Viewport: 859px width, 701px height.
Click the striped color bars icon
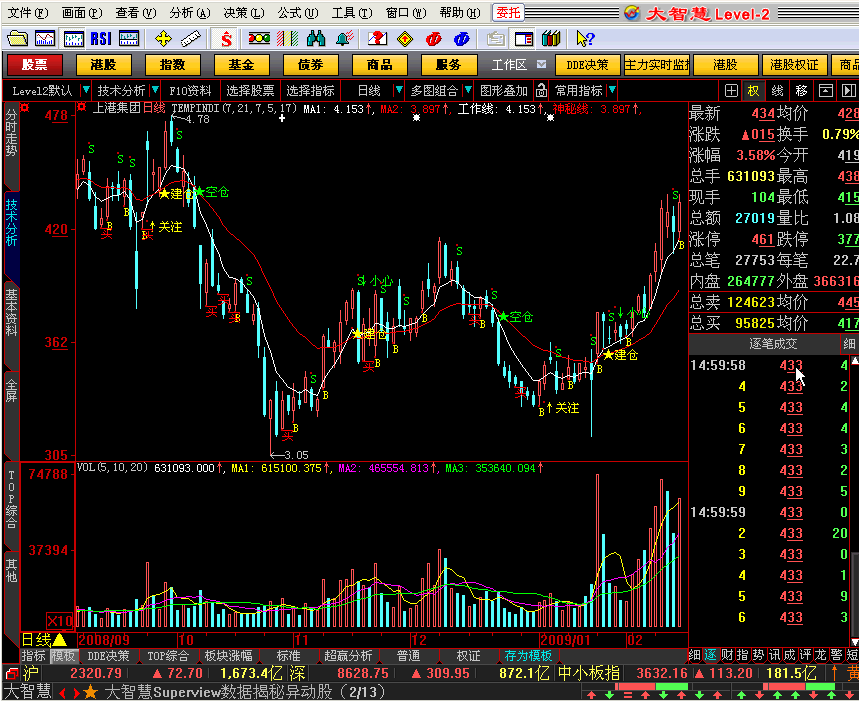click(x=287, y=39)
